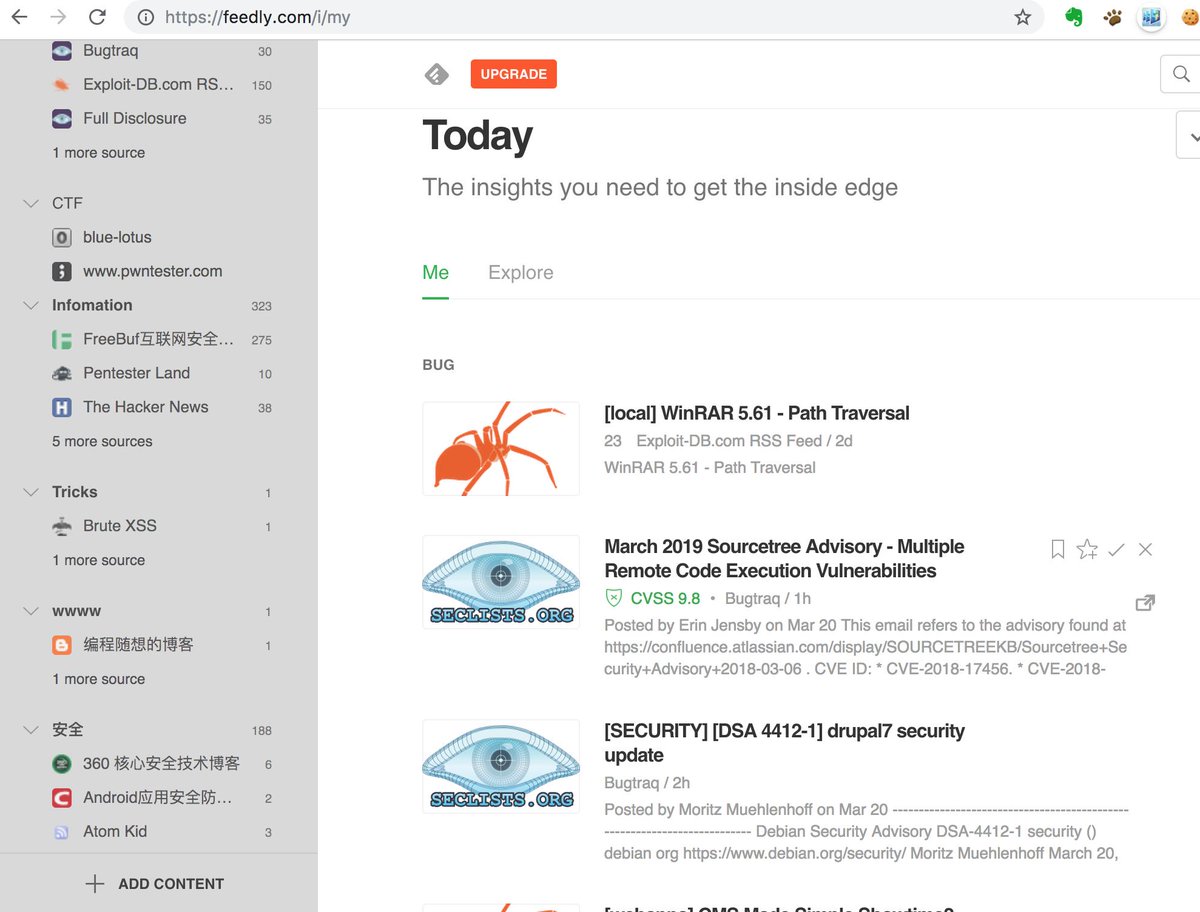Viewport: 1200px width, 912px height.
Task: Open WinRAR 5.61 Path Traversal article
Action: (x=756, y=413)
